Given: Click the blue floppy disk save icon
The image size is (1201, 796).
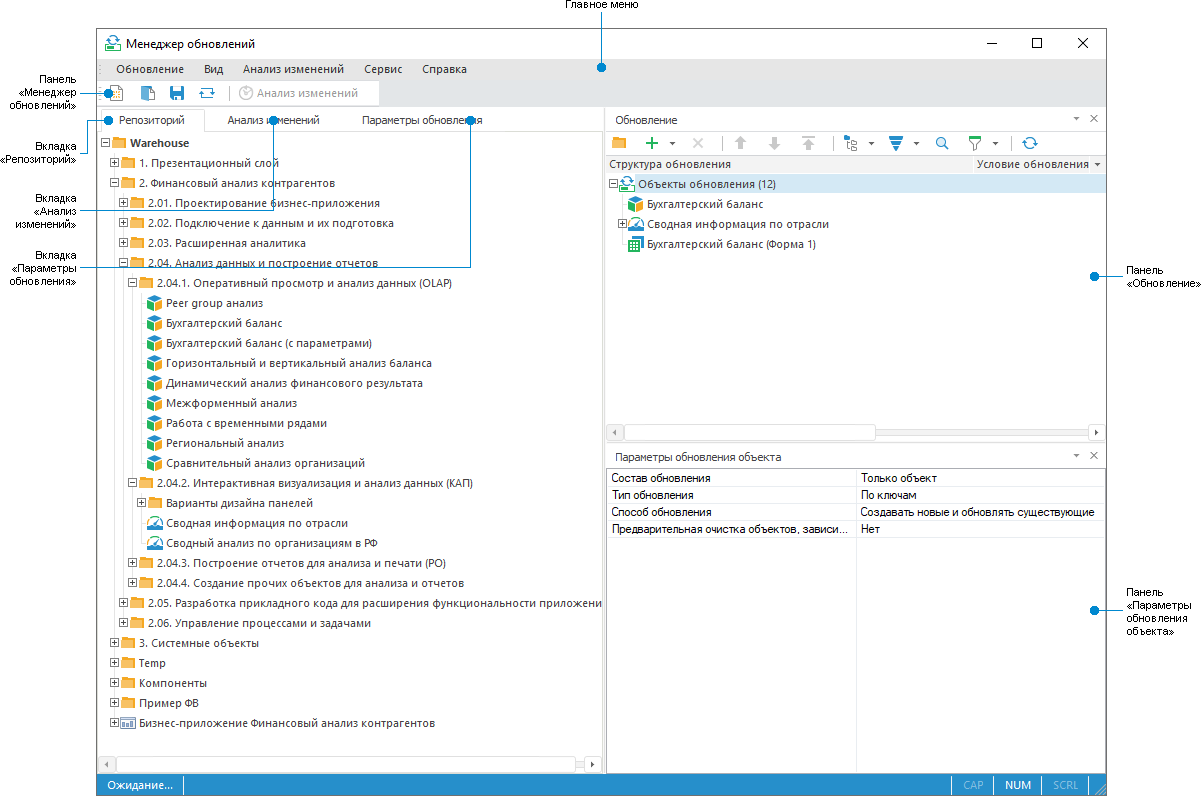Looking at the screenshot, I should (177, 93).
